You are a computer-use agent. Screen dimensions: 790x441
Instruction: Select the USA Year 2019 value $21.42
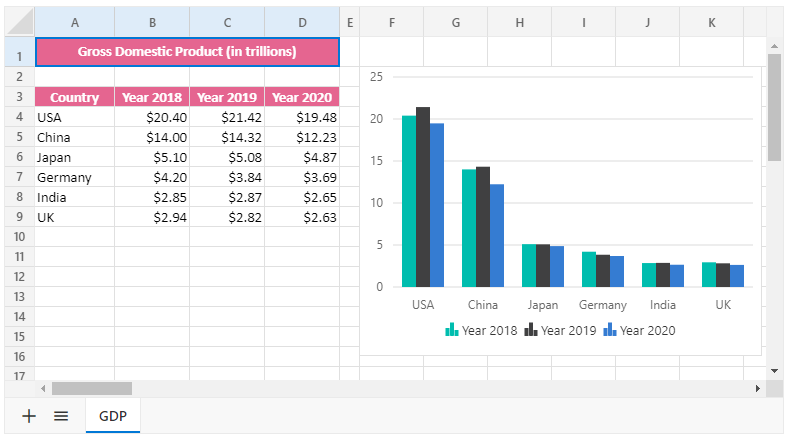(227, 117)
